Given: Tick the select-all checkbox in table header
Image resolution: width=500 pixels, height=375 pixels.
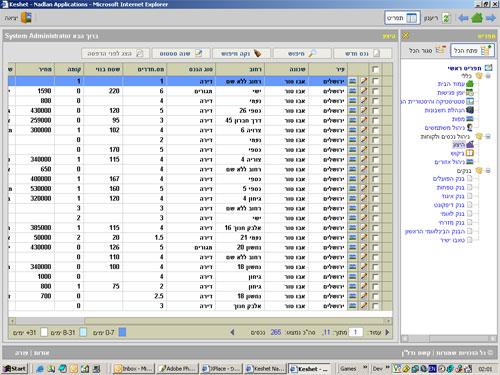Looking at the screenshot, I should pos(375,69).
